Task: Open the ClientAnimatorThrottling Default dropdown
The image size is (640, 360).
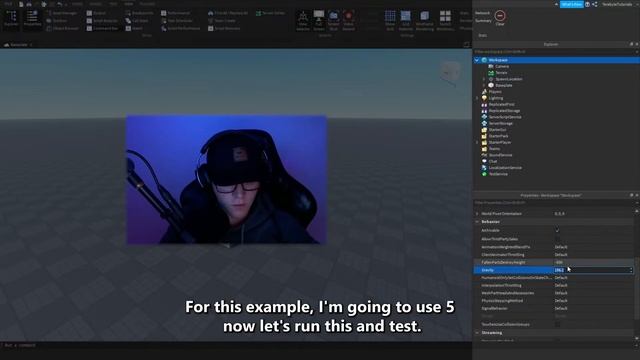Action: click(593, 255)
